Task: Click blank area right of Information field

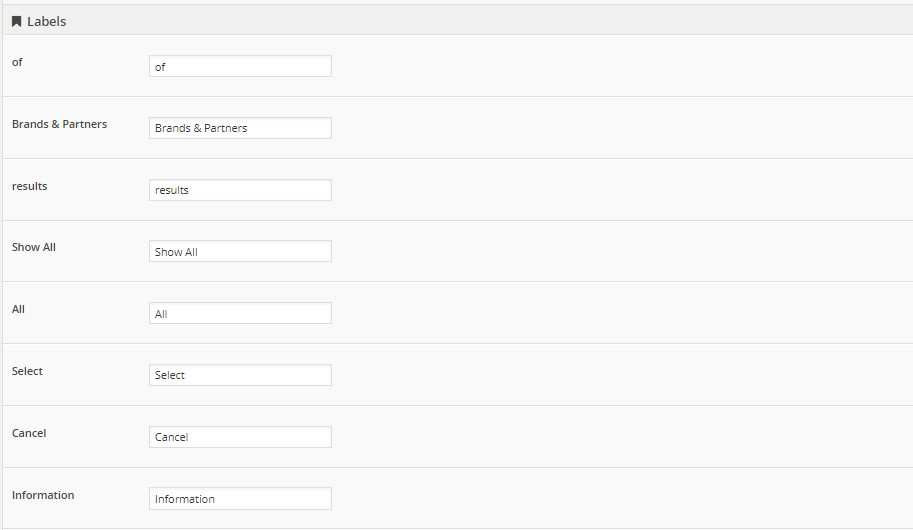Action: pos(620,499)
